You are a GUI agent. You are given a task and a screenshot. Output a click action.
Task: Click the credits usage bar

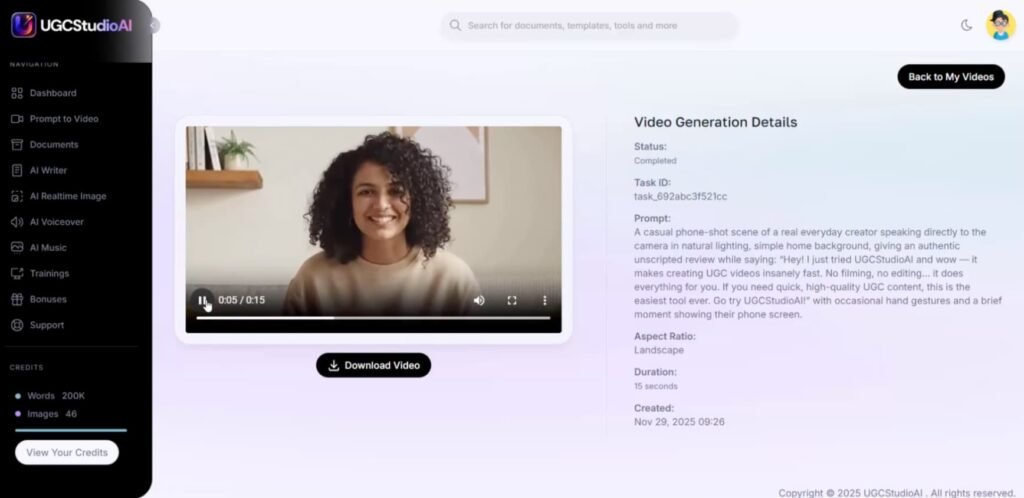[71, 431]
